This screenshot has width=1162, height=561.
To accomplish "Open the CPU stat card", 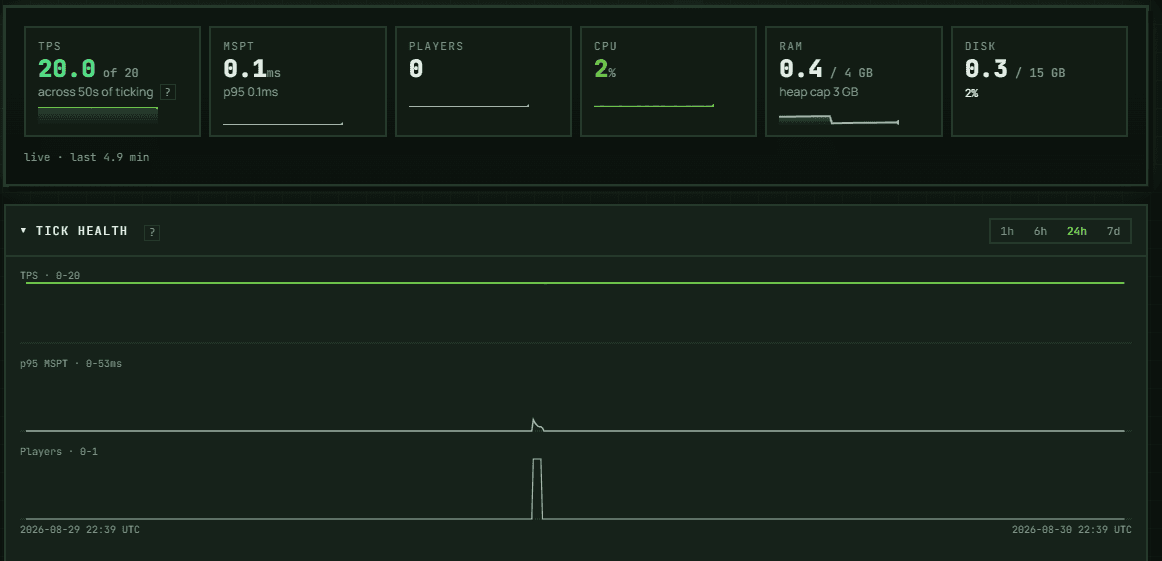I will pyautogui.click(x=668, y=82).
